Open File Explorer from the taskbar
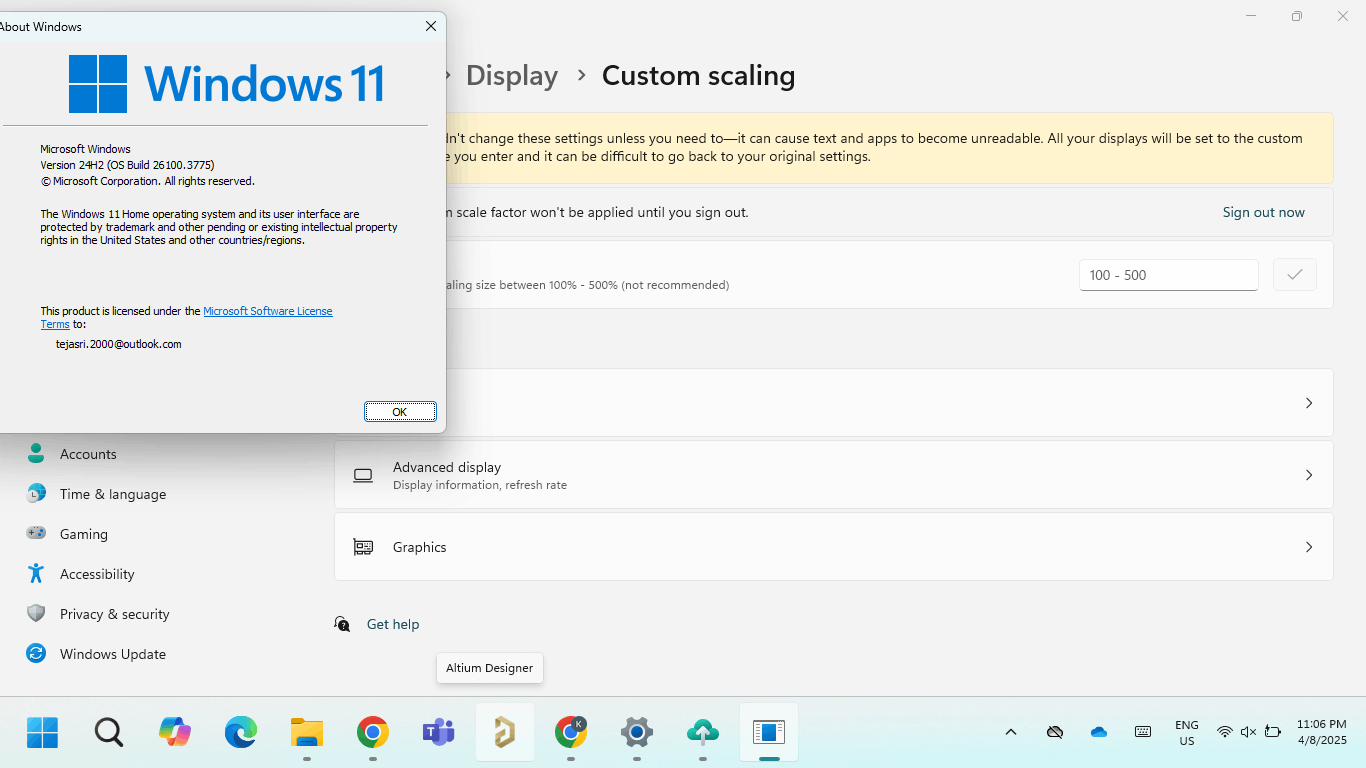 pos(307,733)
